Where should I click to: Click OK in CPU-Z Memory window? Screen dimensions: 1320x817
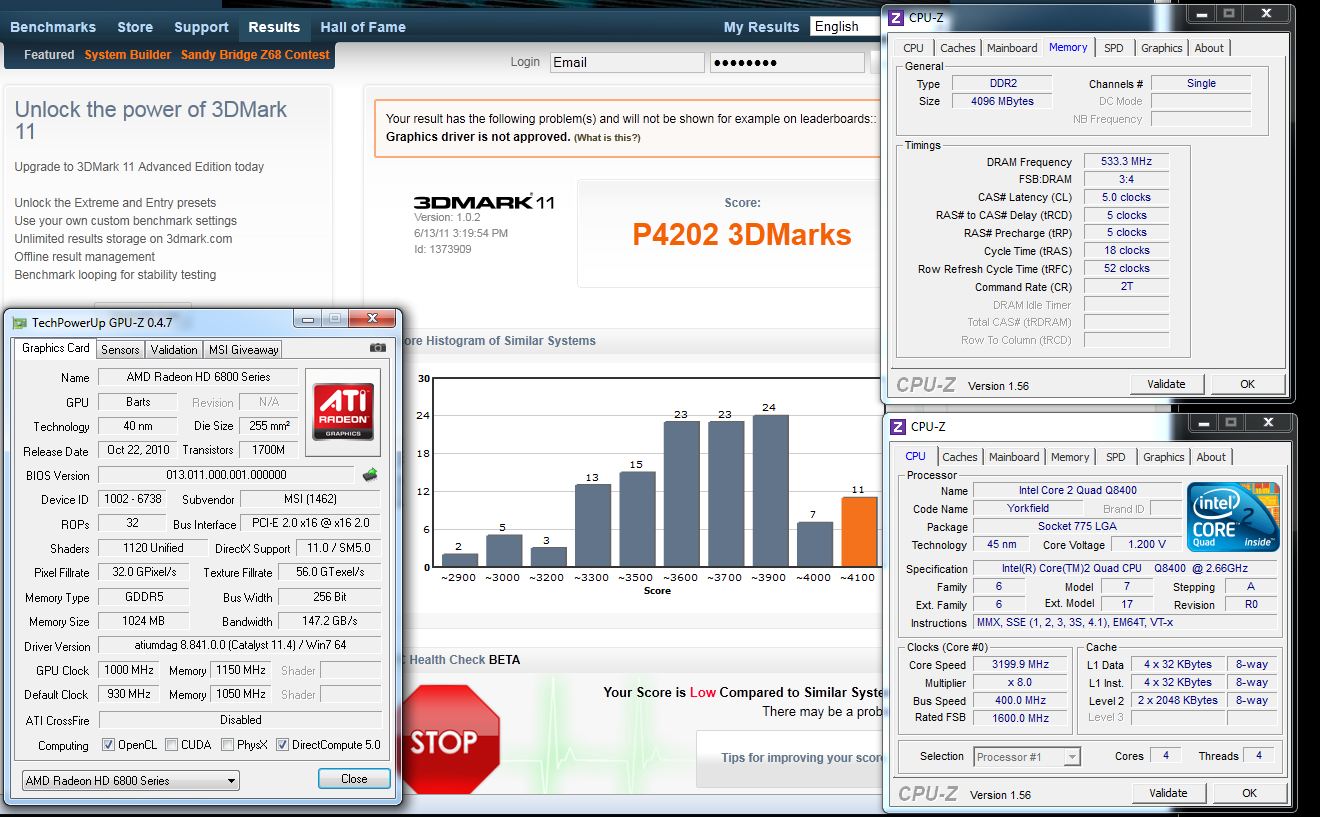[1247, 384]
